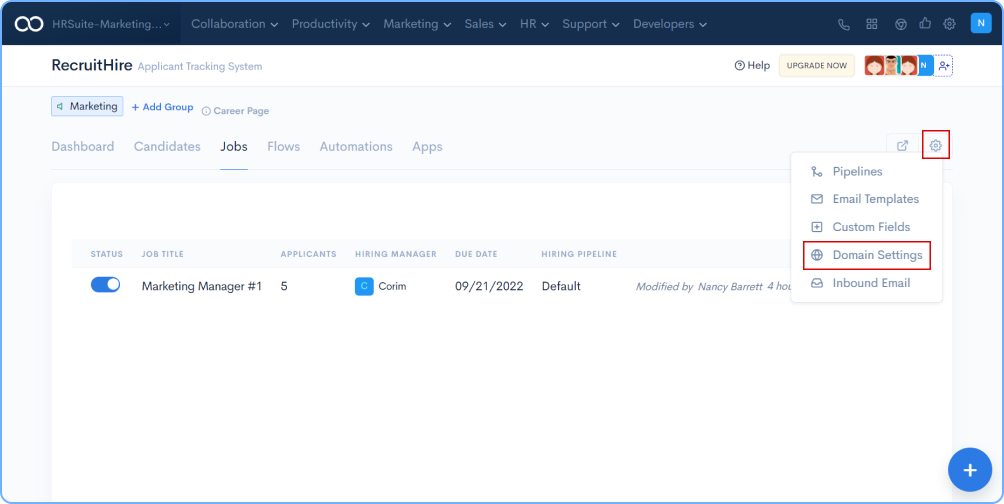Click the Chrome extension icon
This screenshot has width=1004, height=504.
(900, 24)
